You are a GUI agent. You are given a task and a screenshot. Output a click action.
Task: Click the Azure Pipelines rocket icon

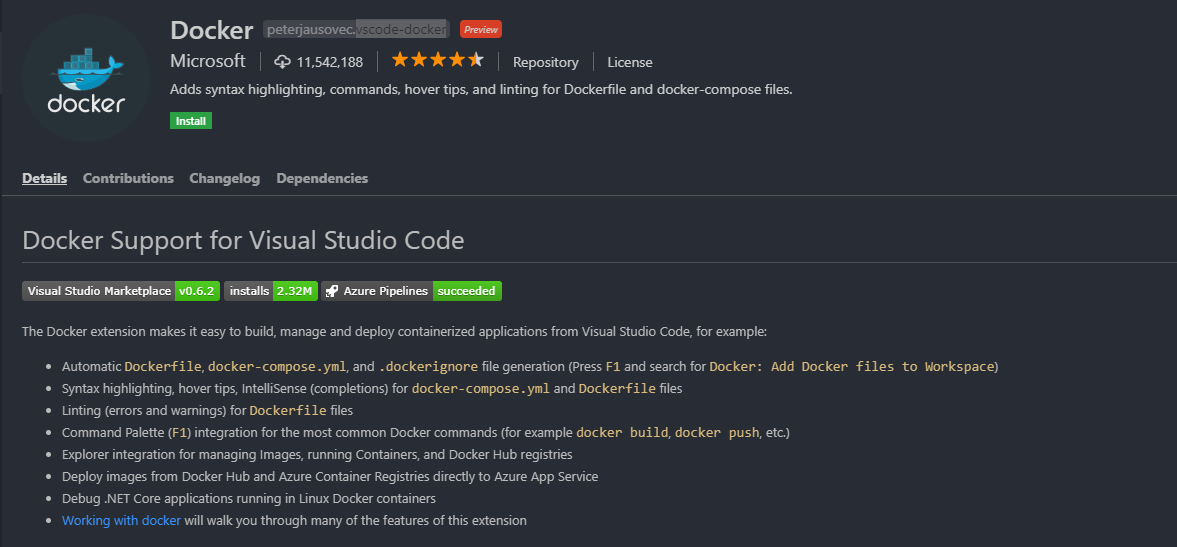(x=331, y=291)
